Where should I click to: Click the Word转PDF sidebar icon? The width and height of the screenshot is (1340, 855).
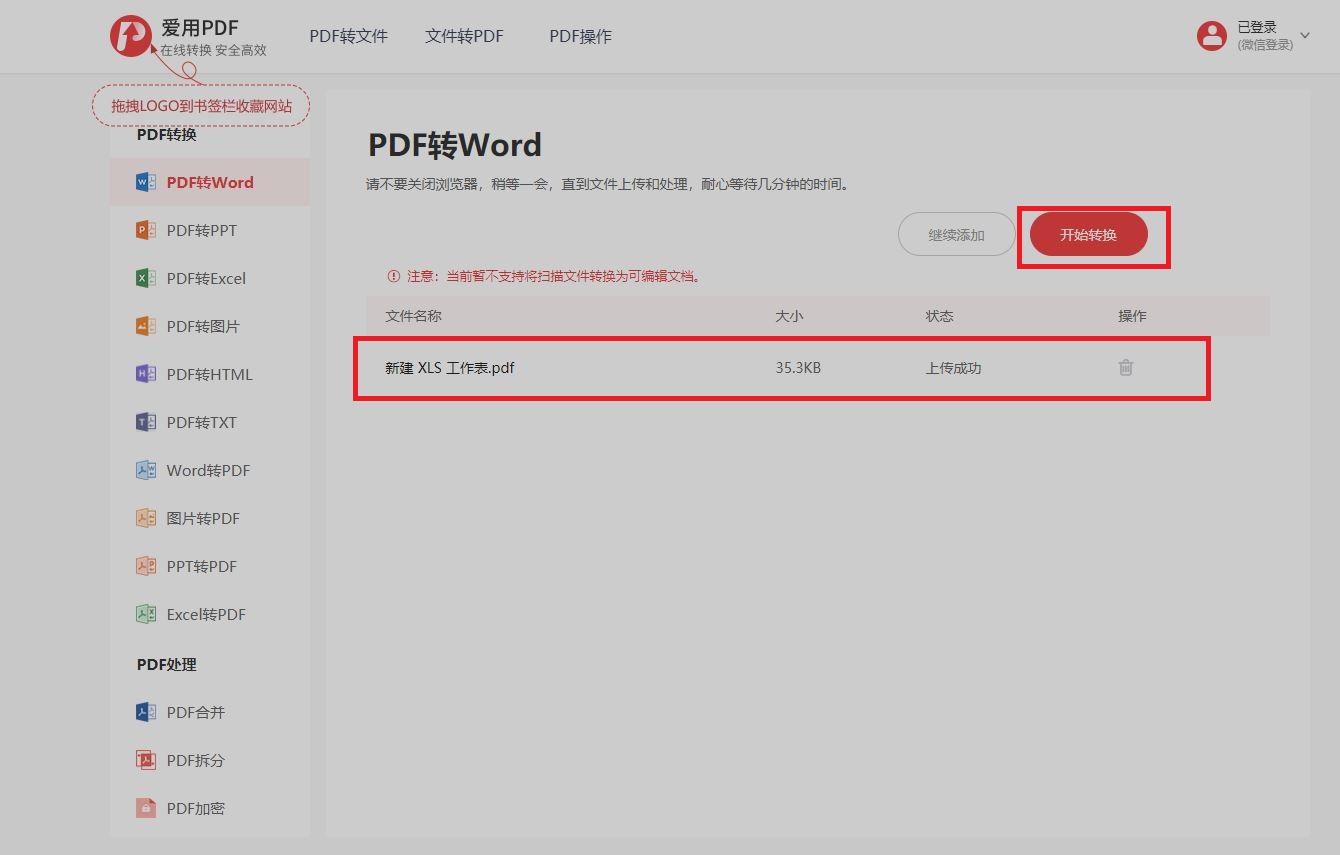pos(146,470)
